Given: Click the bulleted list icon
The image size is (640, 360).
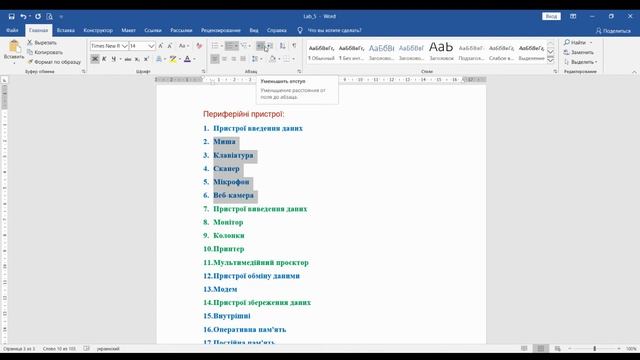Looking at the screenshot, I should click(x=215, y=46).
